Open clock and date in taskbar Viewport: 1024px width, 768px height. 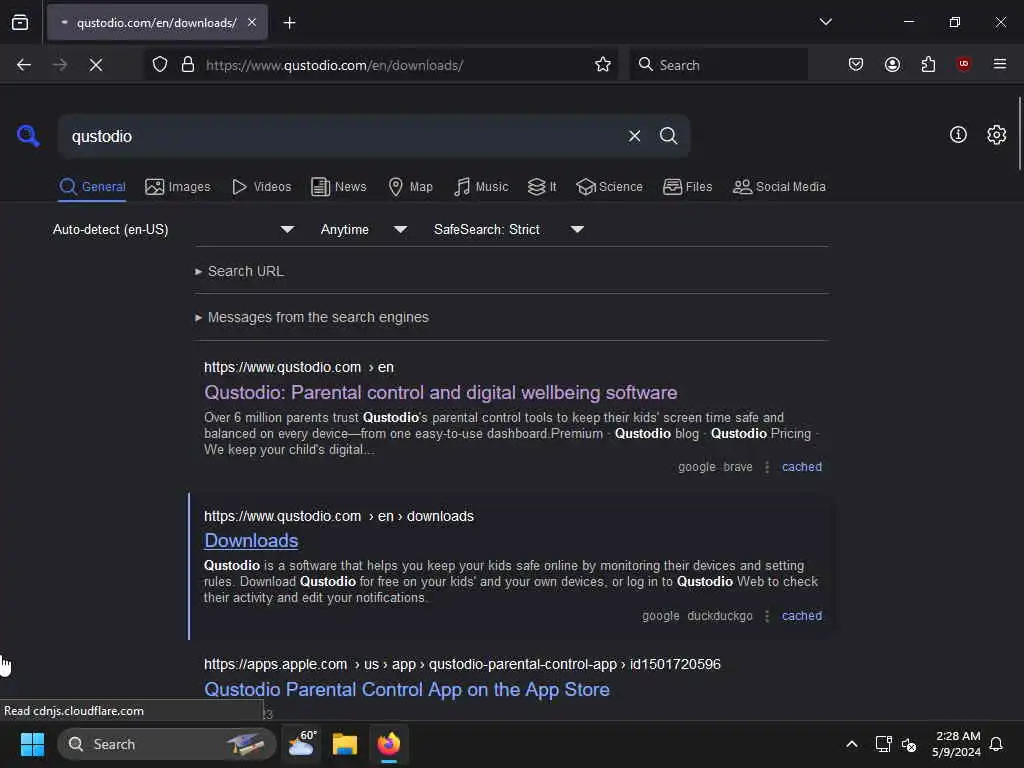pos(957,744)
